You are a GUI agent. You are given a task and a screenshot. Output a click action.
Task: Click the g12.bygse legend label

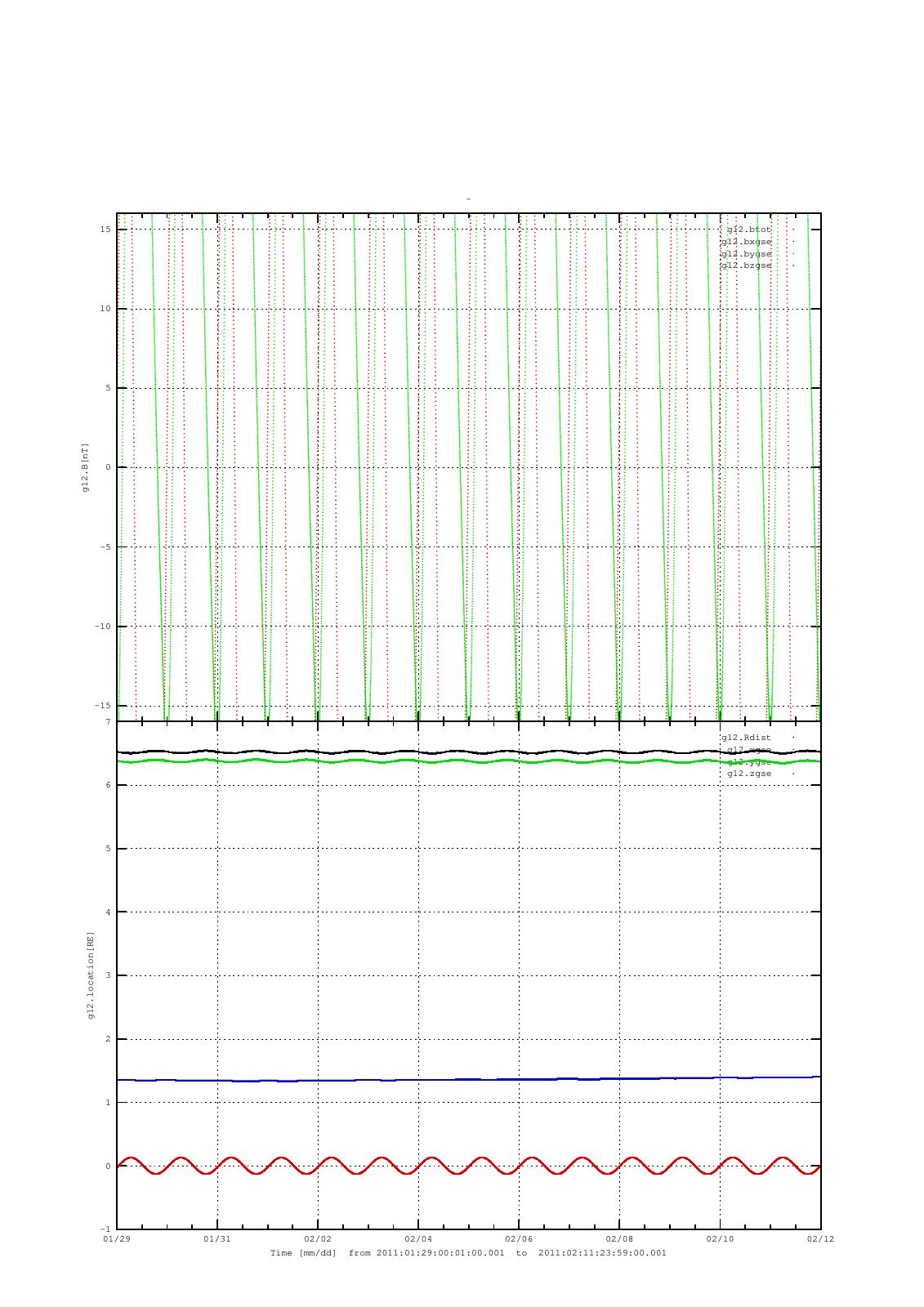[x=747, y=254]
